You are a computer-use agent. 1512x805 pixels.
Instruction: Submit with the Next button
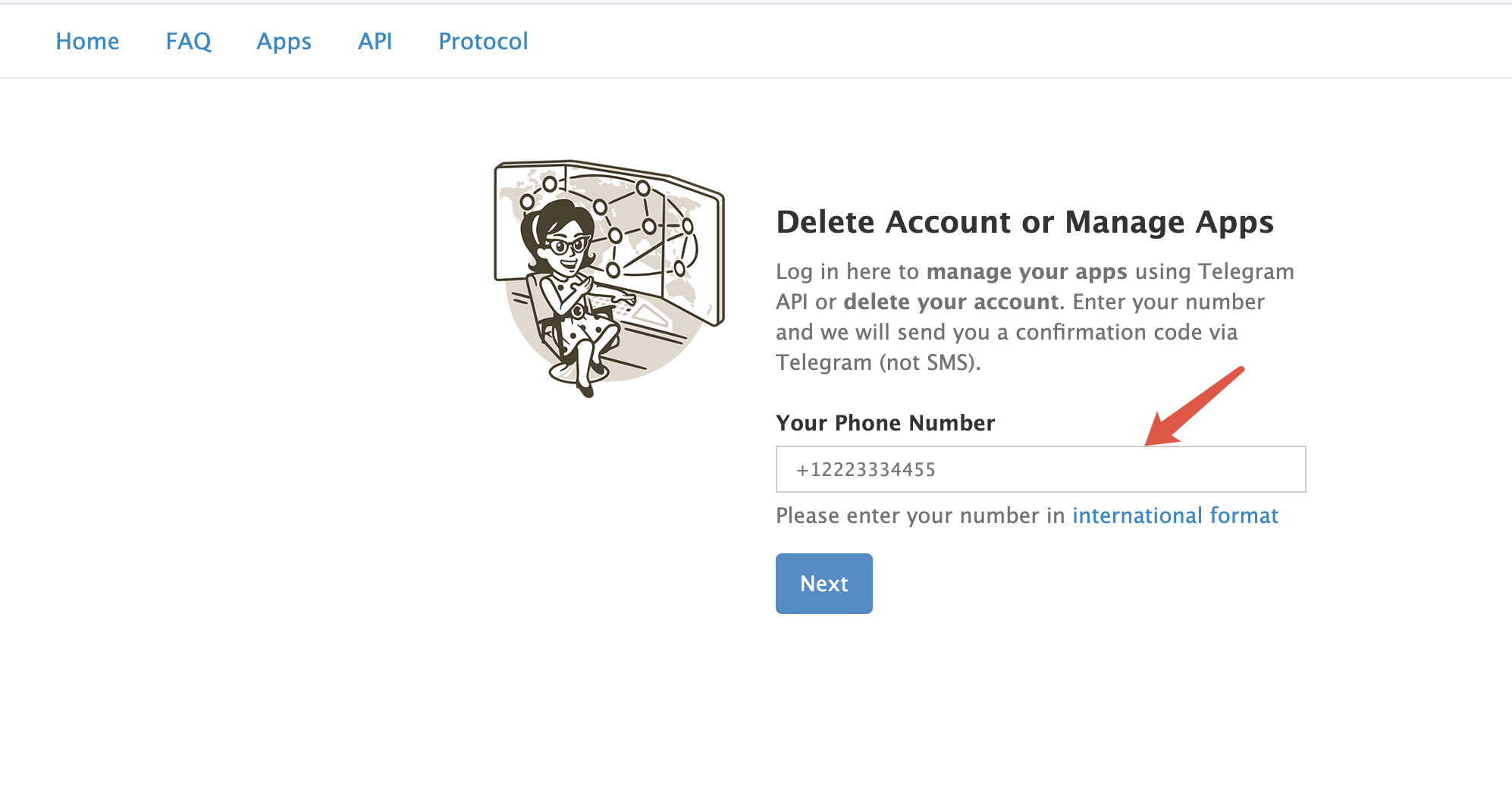824,584
